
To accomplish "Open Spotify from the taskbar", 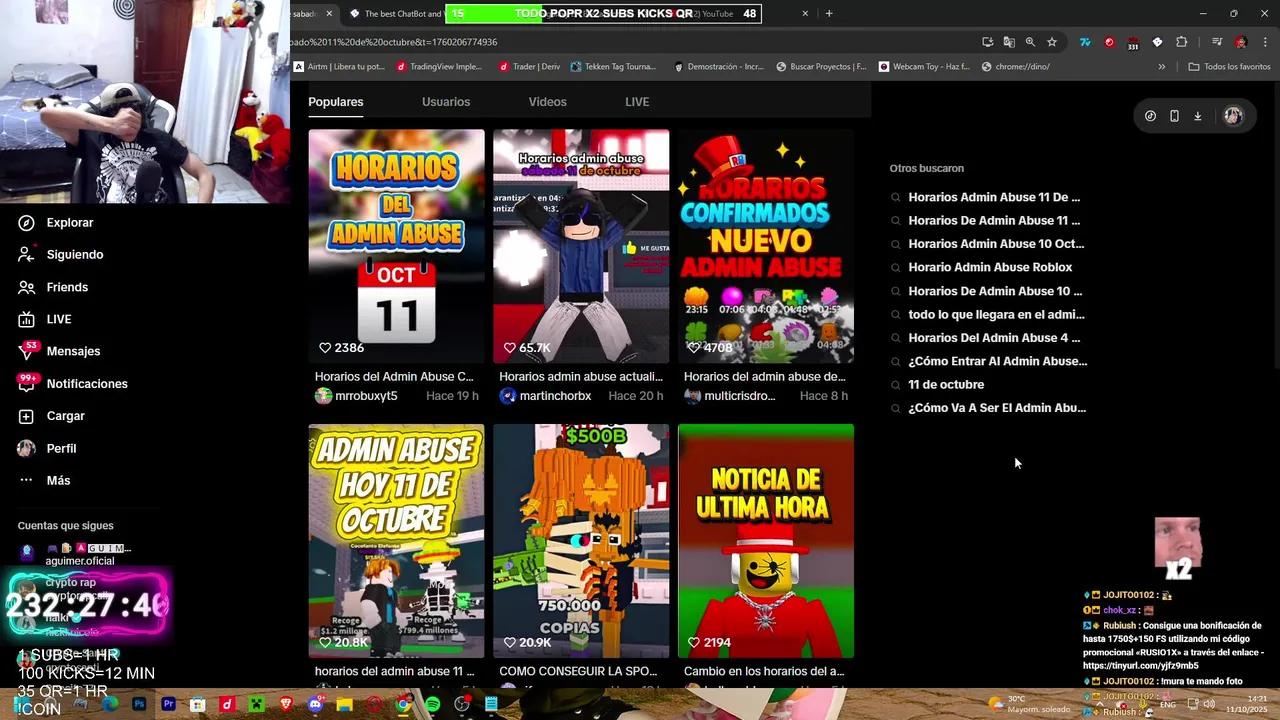I will (x=432, y=704).
